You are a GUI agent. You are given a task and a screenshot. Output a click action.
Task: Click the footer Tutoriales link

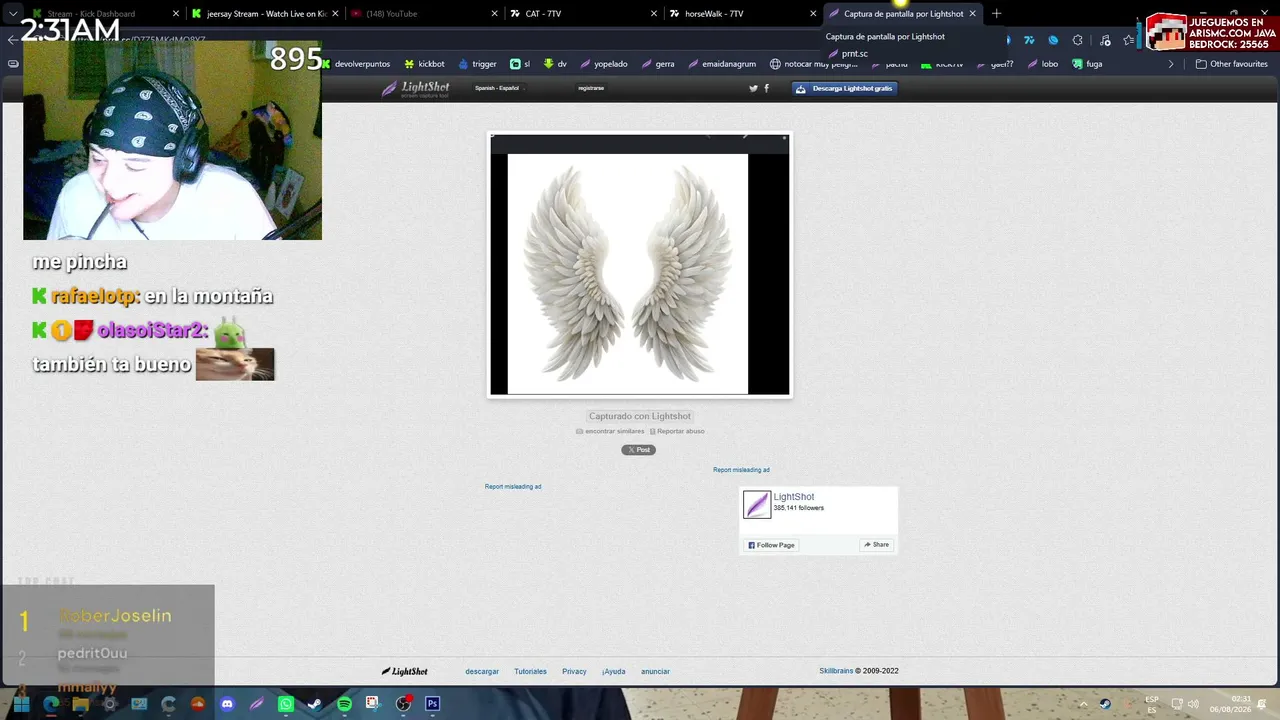point(530,672)
